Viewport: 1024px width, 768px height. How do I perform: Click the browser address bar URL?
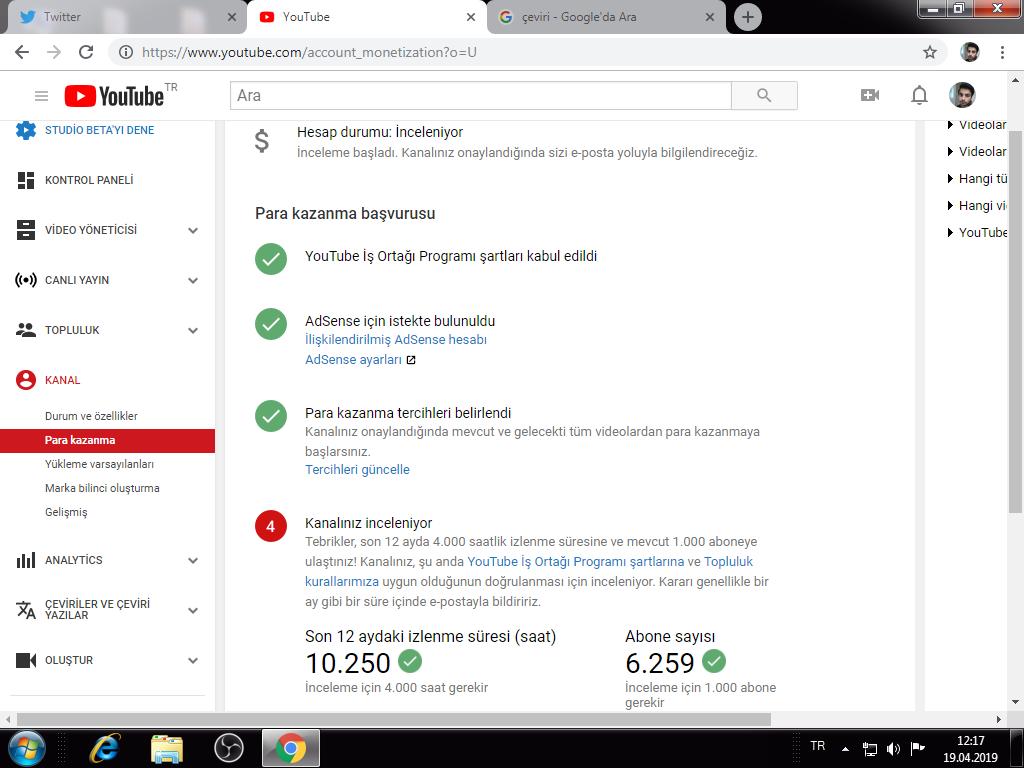pyautogui.click(x=309, y=52)
